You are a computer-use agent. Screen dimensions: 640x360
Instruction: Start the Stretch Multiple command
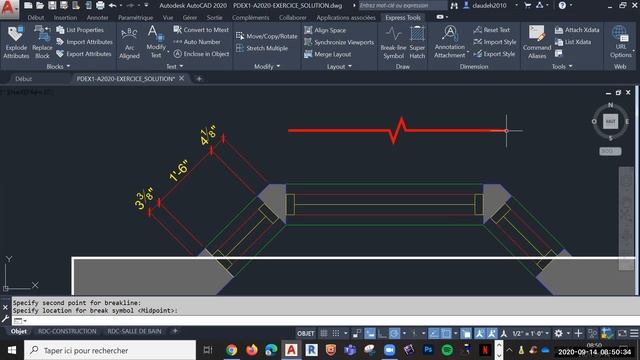(262, 48)
